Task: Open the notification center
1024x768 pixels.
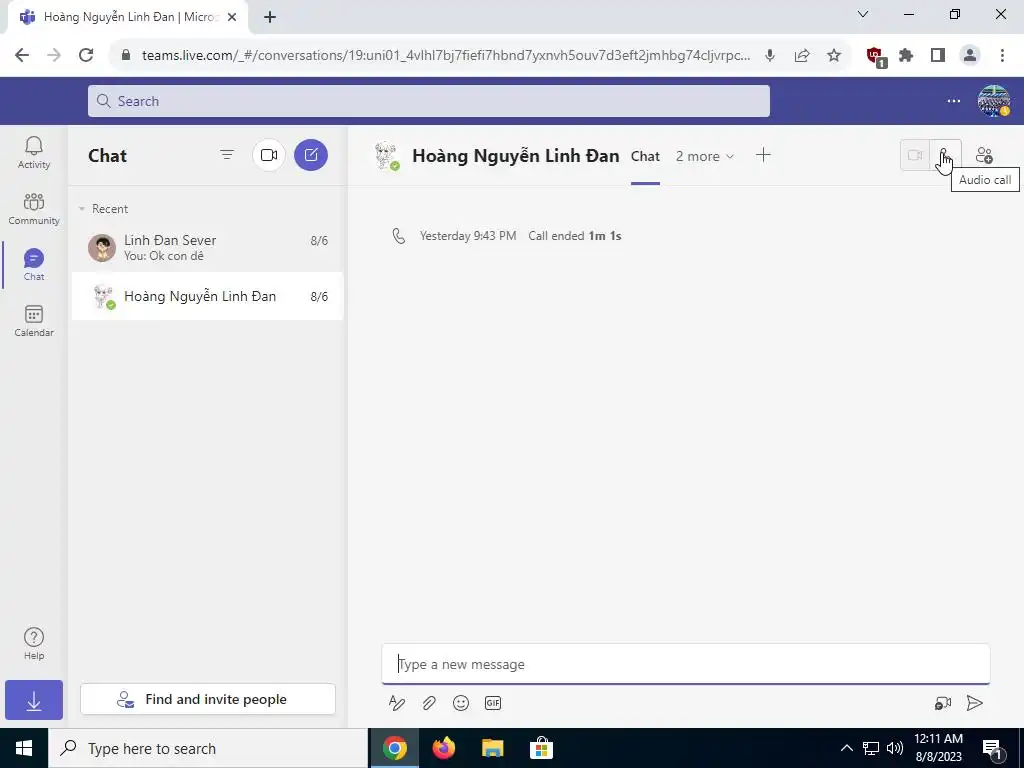Action: point(993,749)
